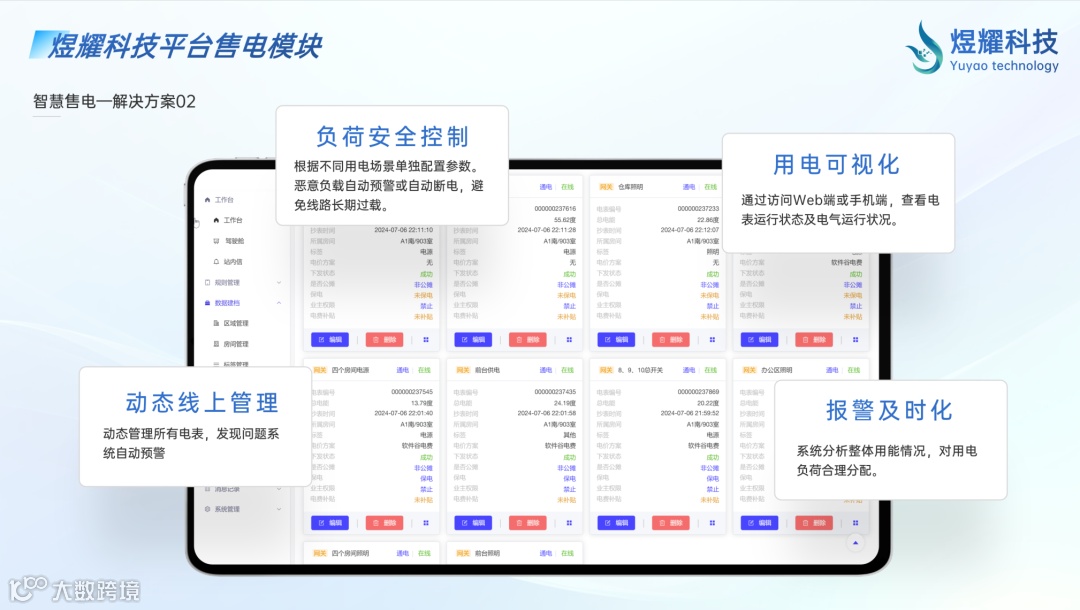Image resolution: width=1080 pixels, height=610 pixels.
Task: Open grid menu on 前台供电 card
Action: (x=569, y=523)
